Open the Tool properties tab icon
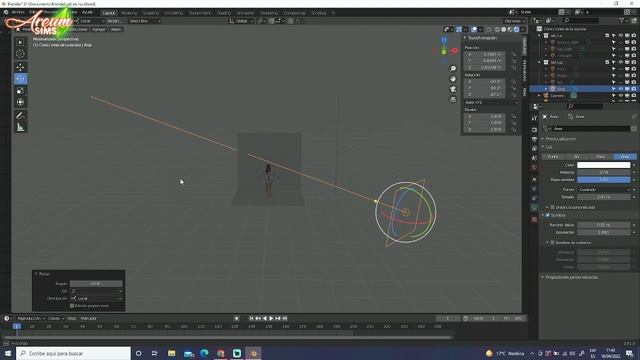Screen dimensions: 640x360 click(x=534, y=118)
